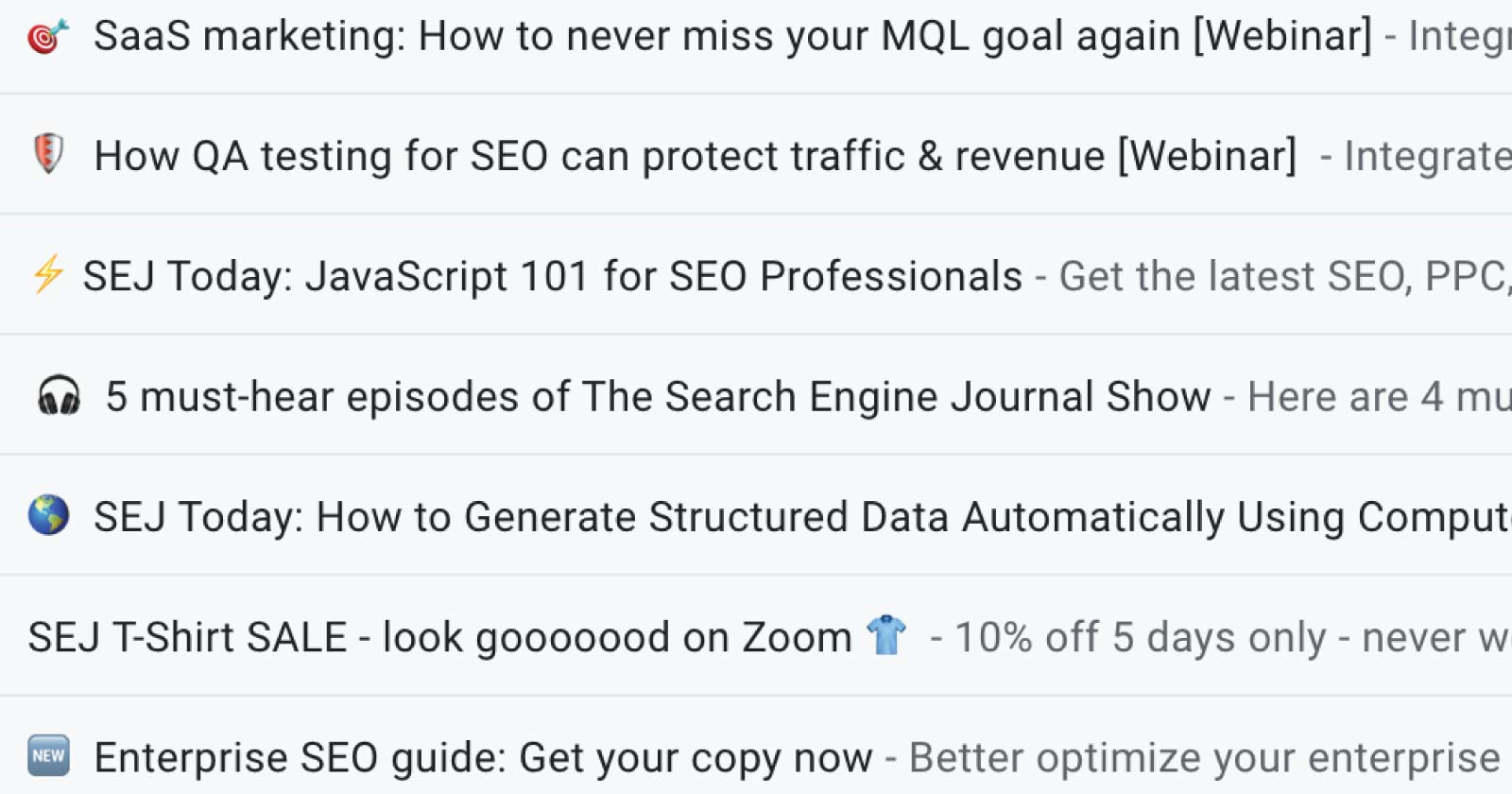Open the Generate Structured Data Automatically email

[x=756, y=516]
